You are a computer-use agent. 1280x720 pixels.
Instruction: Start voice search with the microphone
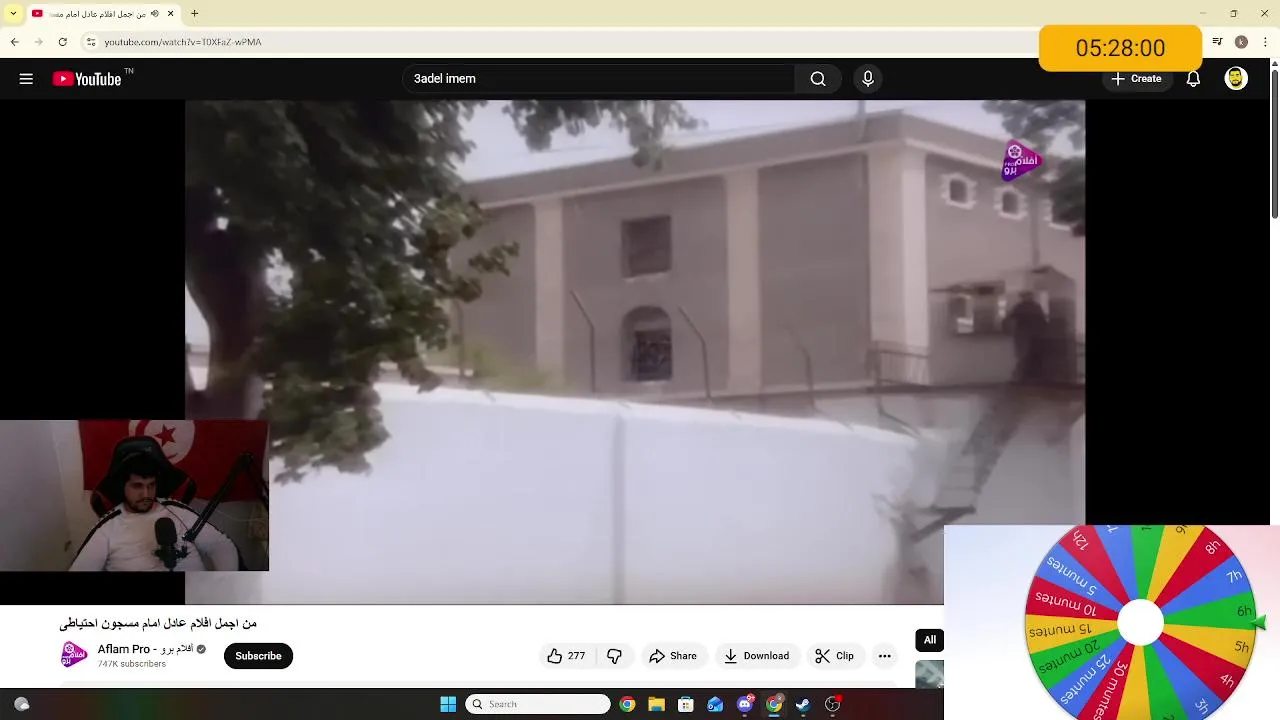[x=868, y=79]
